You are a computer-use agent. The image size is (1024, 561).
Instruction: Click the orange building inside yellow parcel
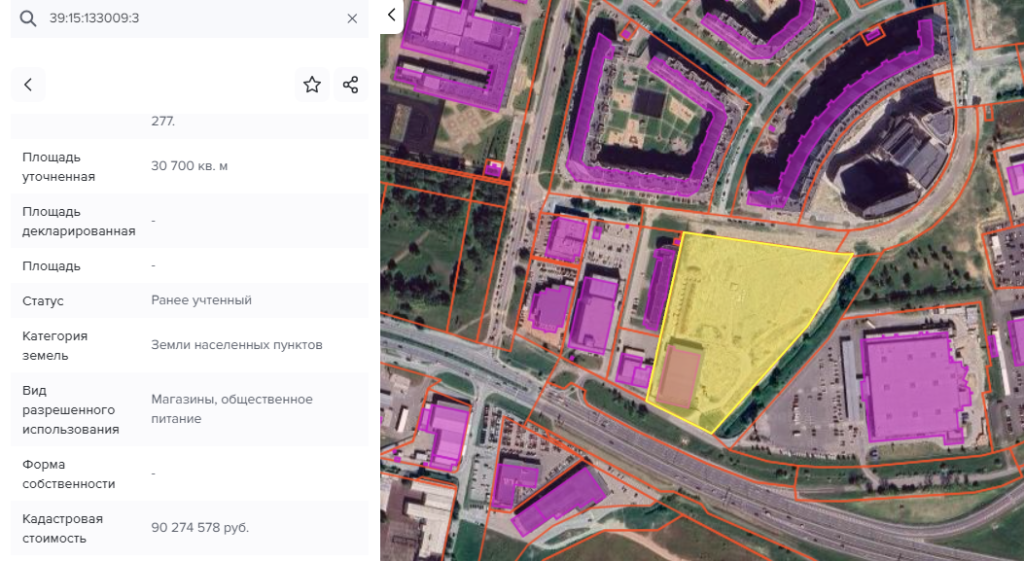pos(677,375)
